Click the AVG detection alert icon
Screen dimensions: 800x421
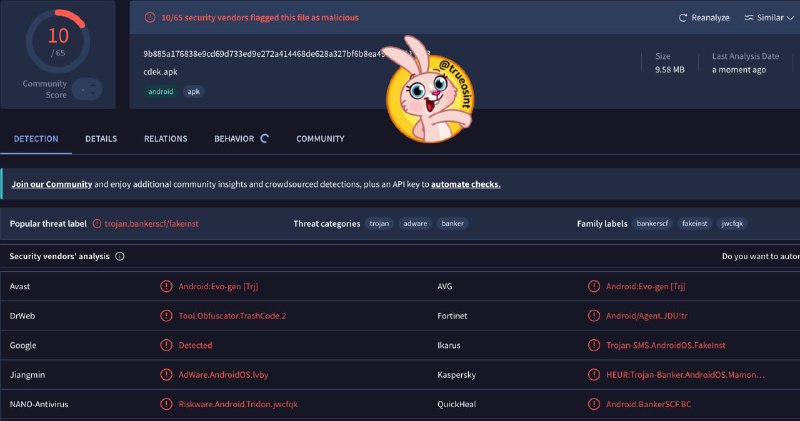coord(594,286)
